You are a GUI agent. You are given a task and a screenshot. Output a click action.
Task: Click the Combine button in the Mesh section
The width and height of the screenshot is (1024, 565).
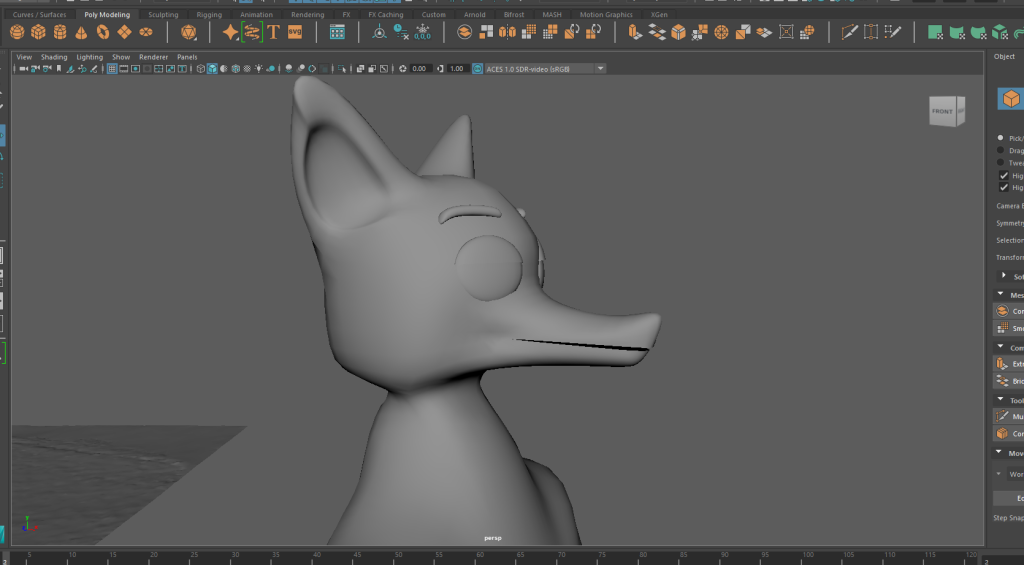1008,312
